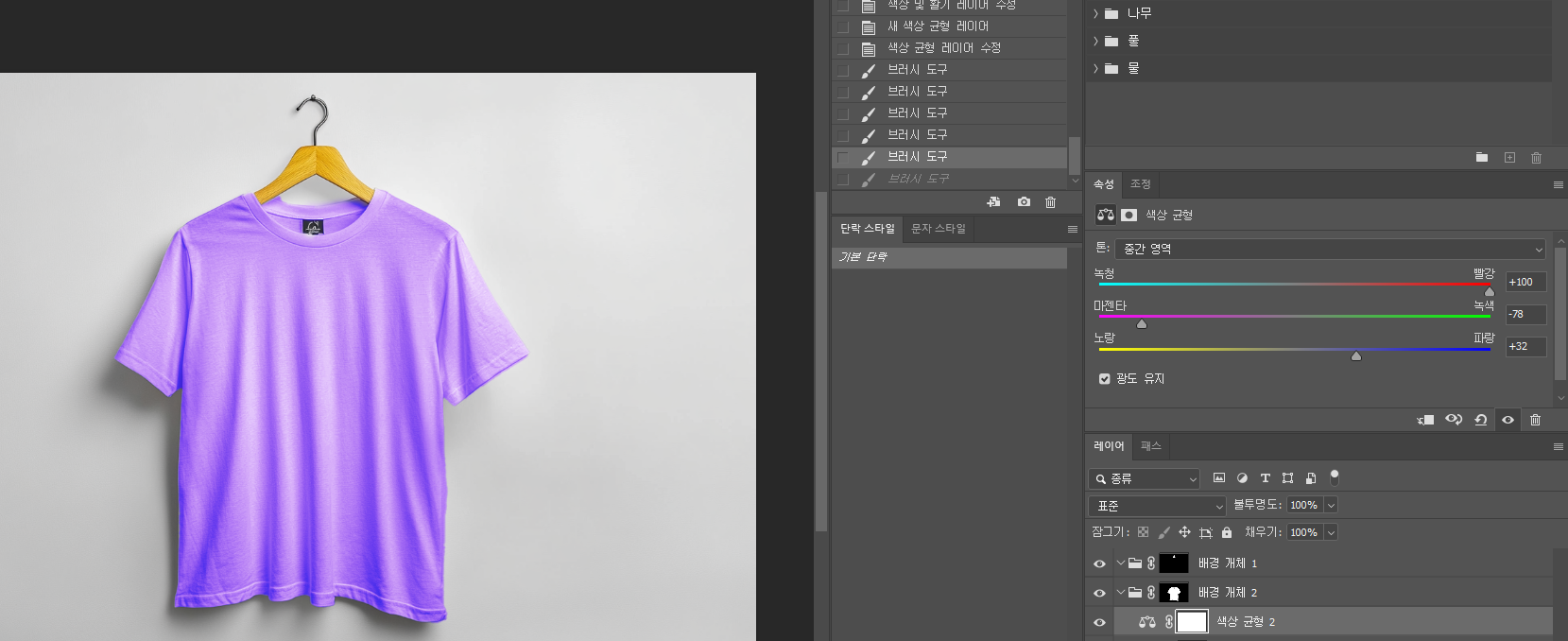The width and height of the screenshot is (1568, 641).
Task: Open the paragraph styles panel flyout menu
Action: coord(1072,230)
